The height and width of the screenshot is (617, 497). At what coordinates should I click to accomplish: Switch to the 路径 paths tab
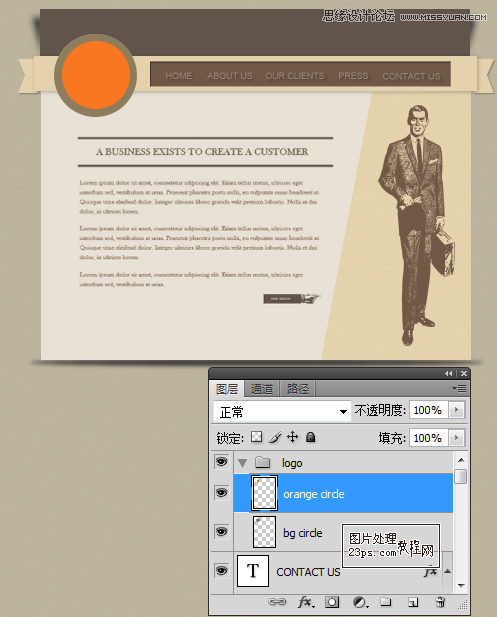point(297,389)
